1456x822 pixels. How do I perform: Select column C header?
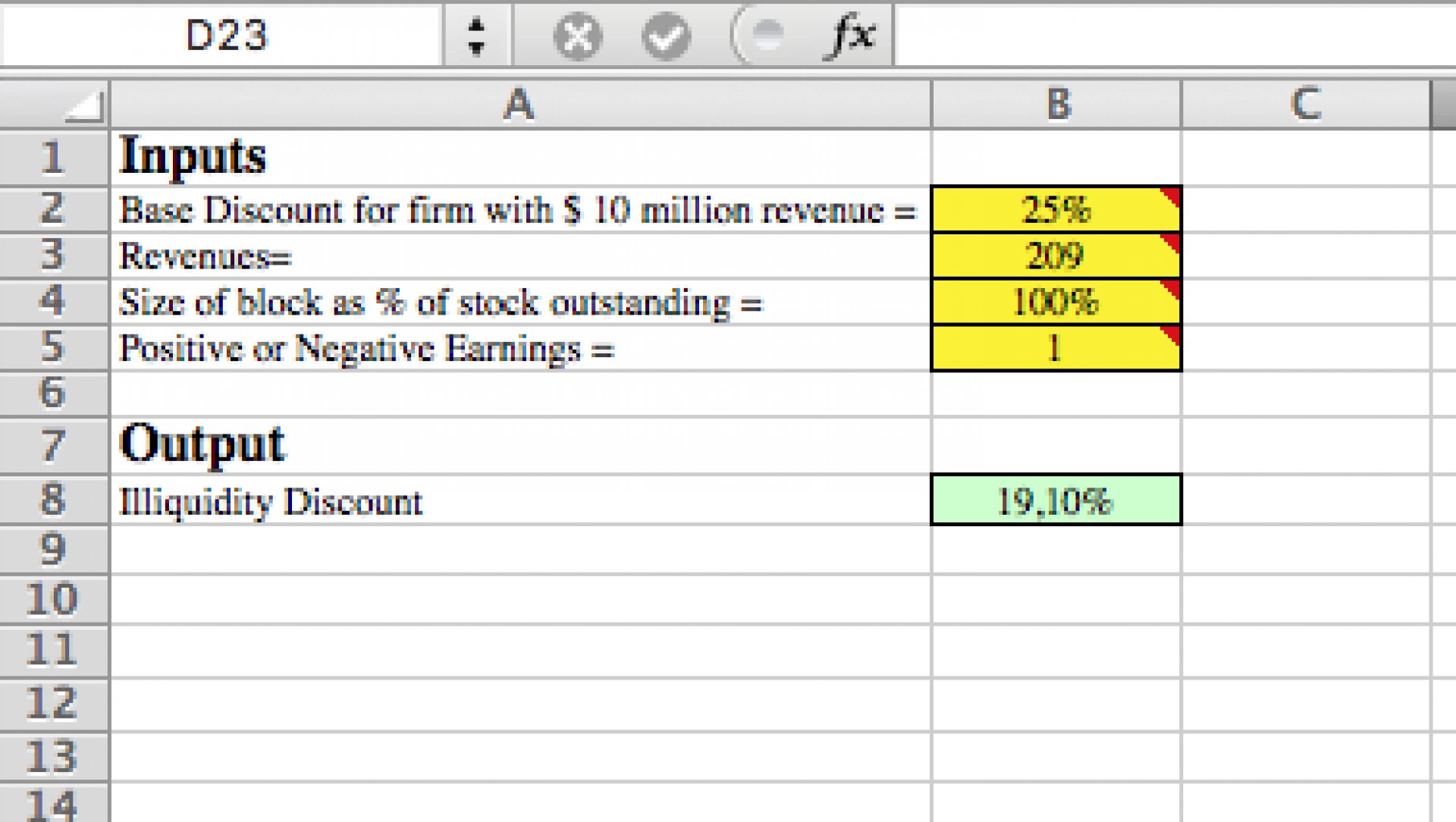pos(1306,105)
